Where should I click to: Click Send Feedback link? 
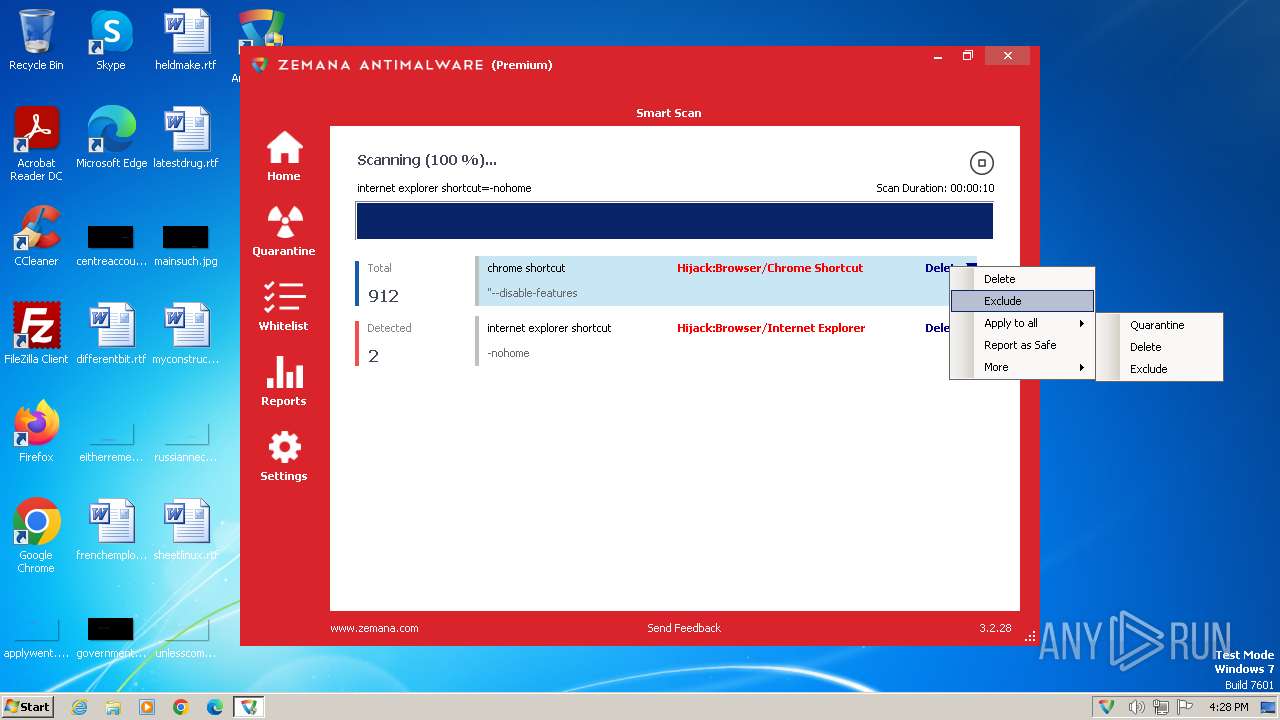click(684, 628)
